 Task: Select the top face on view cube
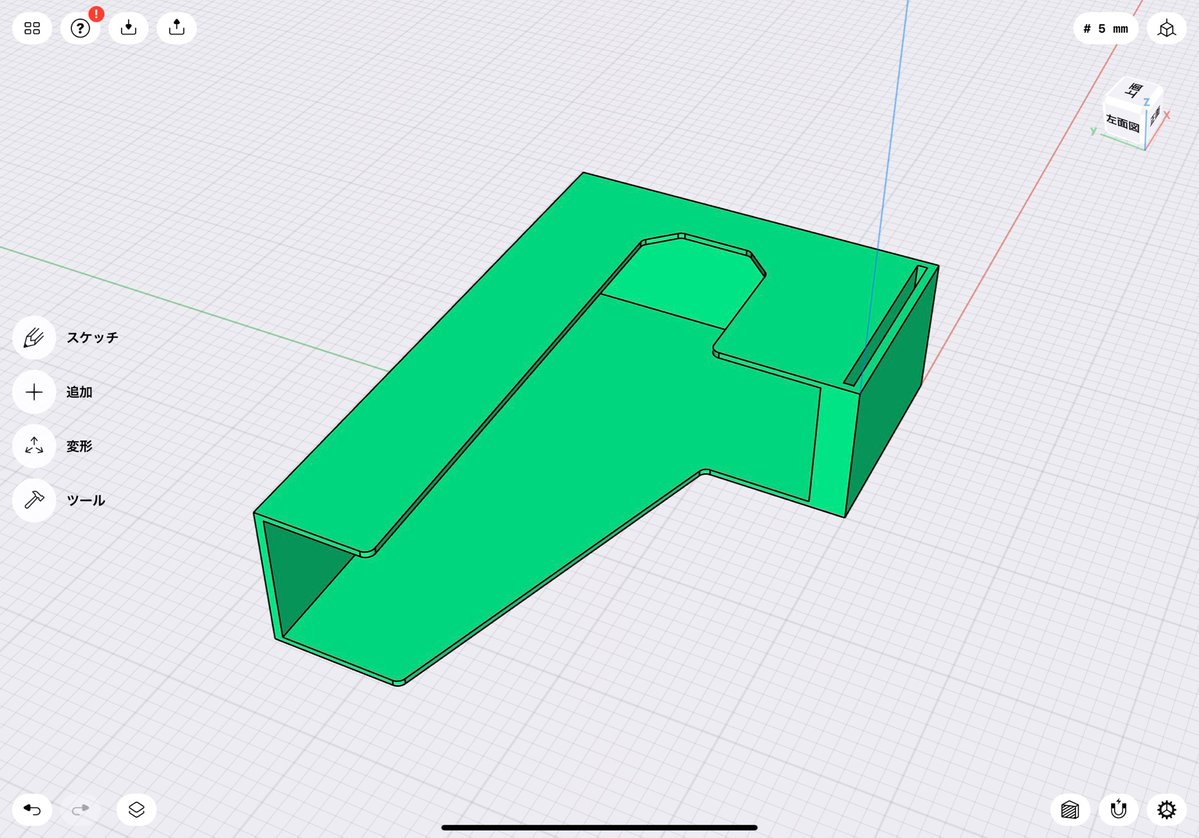1135,90
